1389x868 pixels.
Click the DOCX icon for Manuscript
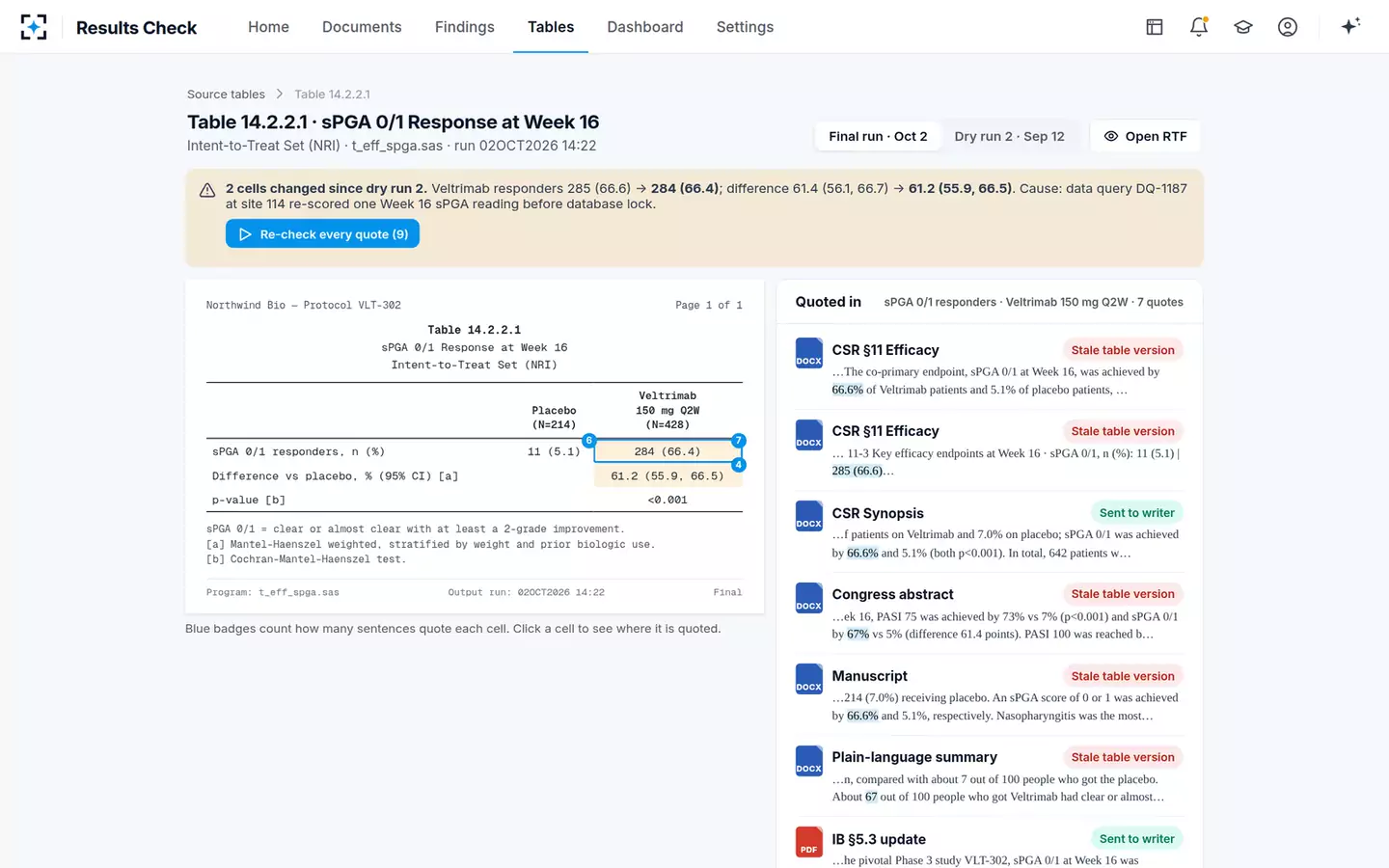808,679
